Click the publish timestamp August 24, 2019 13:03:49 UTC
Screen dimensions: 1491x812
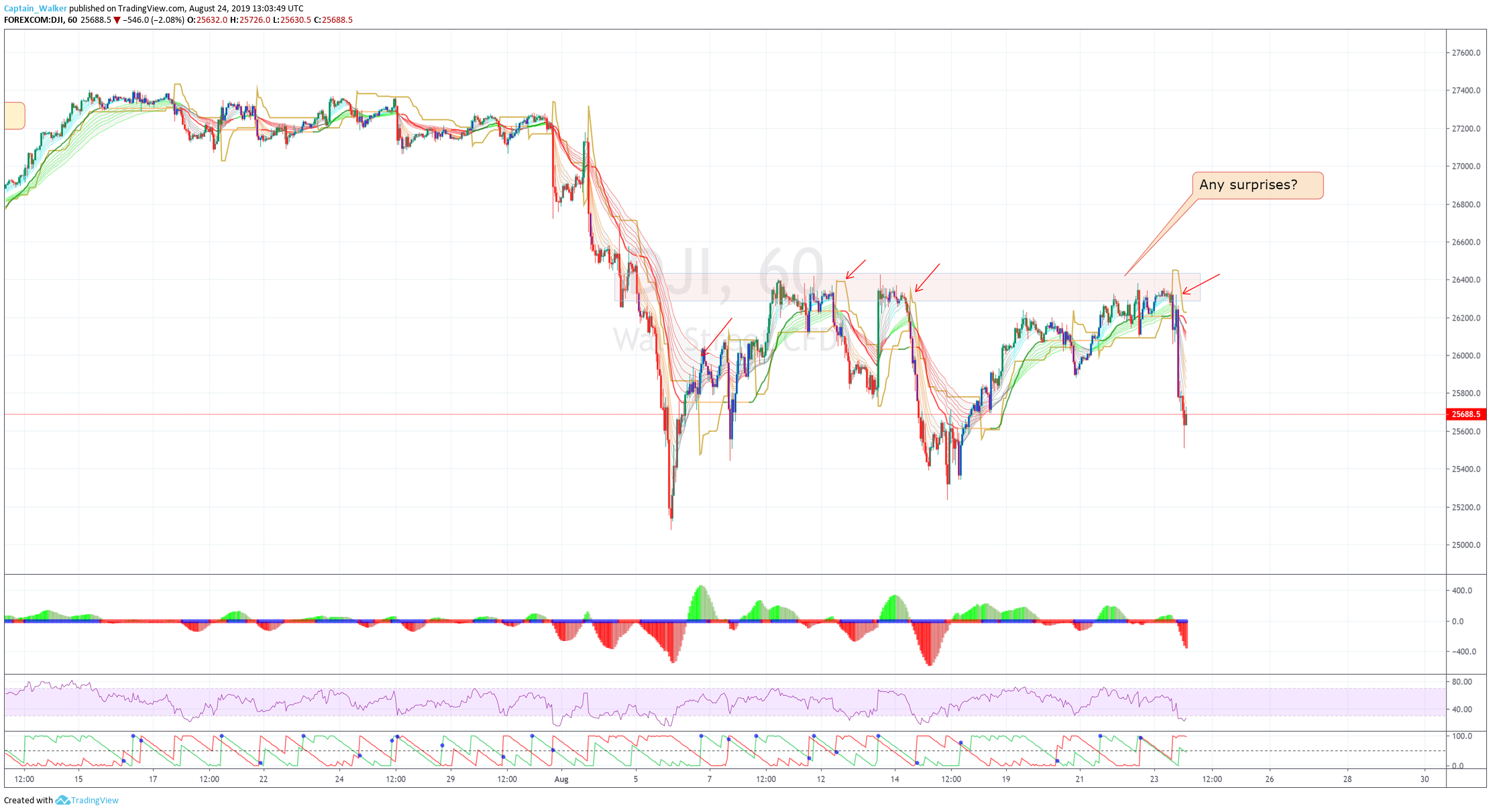coord(246,9)
